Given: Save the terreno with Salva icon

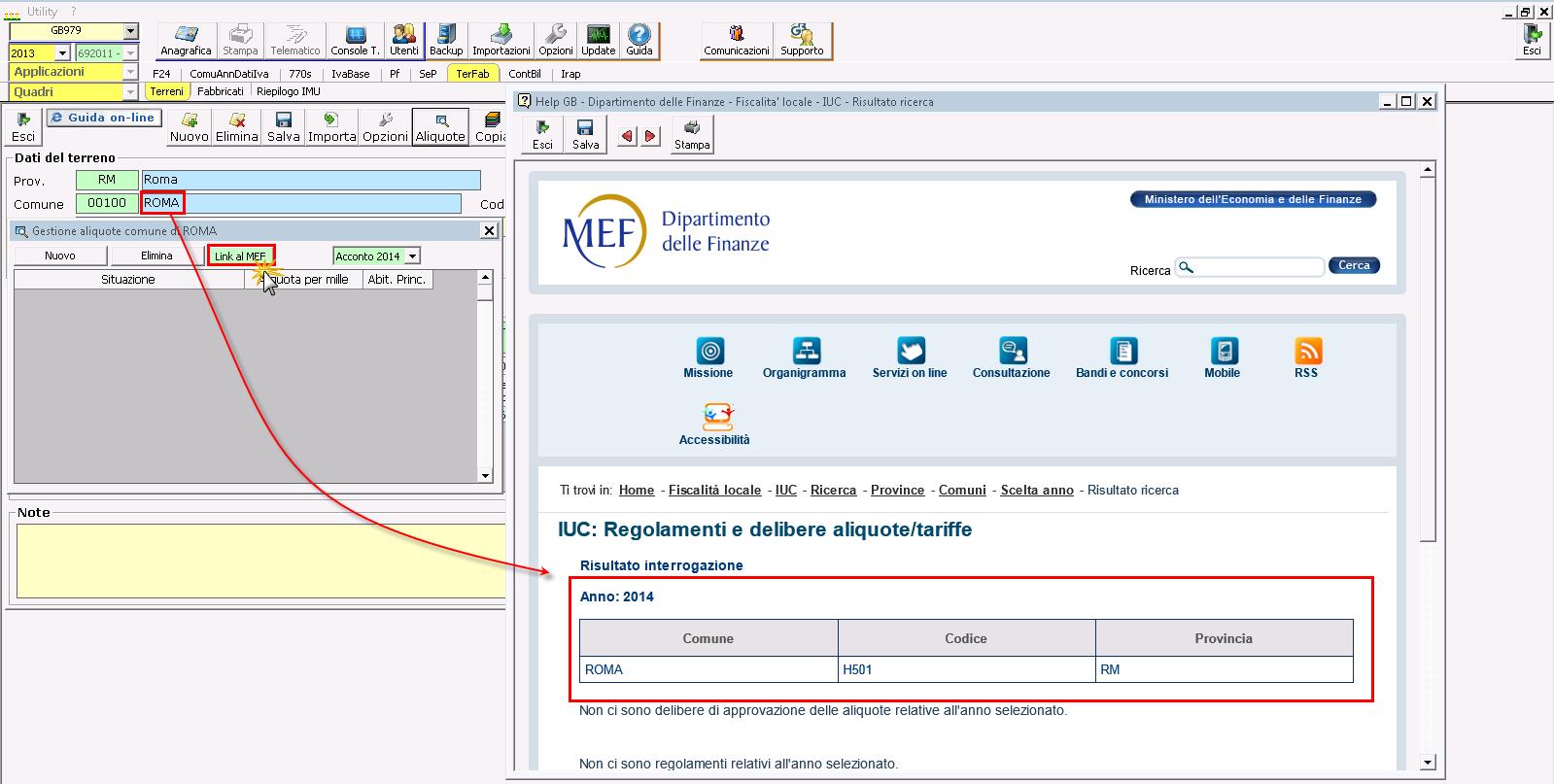Looking at the screenshot, I should coord(283,127).
